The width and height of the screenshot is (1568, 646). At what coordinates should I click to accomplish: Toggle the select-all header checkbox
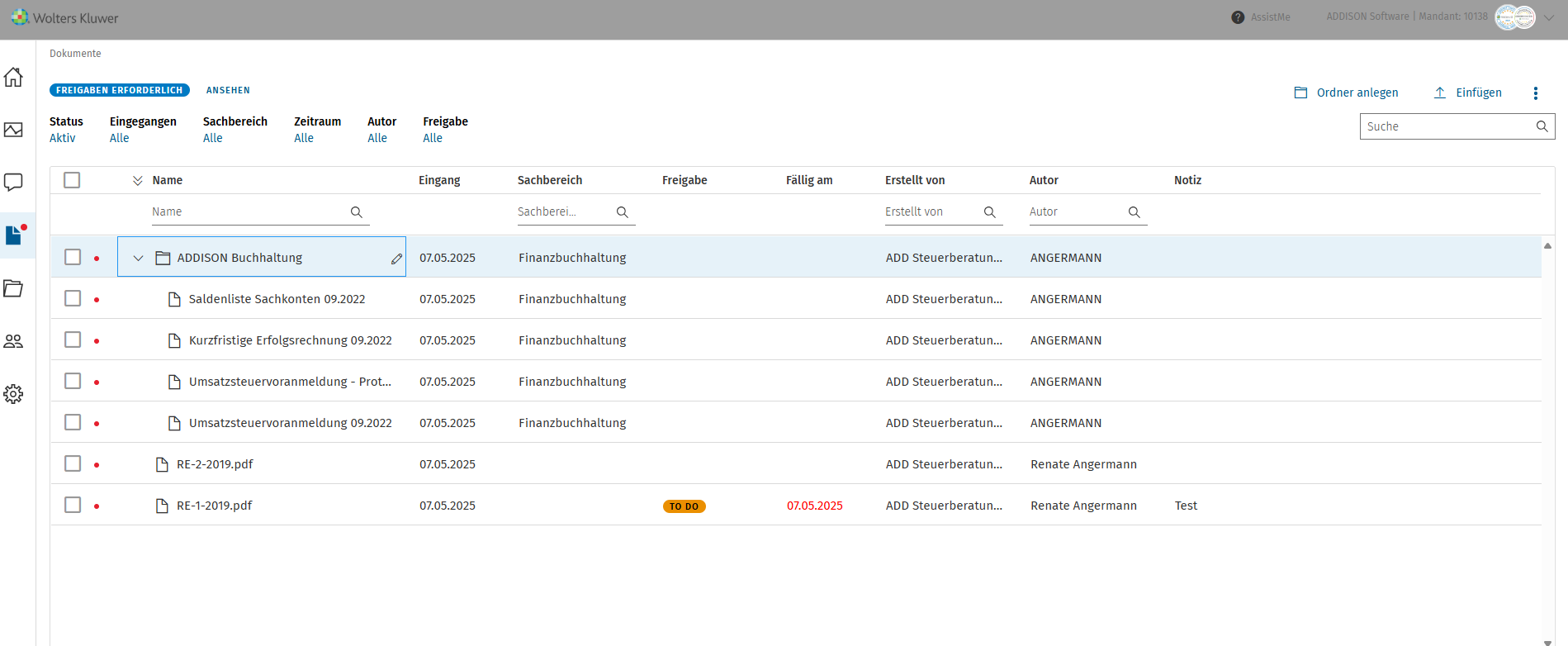click(72, 180)
